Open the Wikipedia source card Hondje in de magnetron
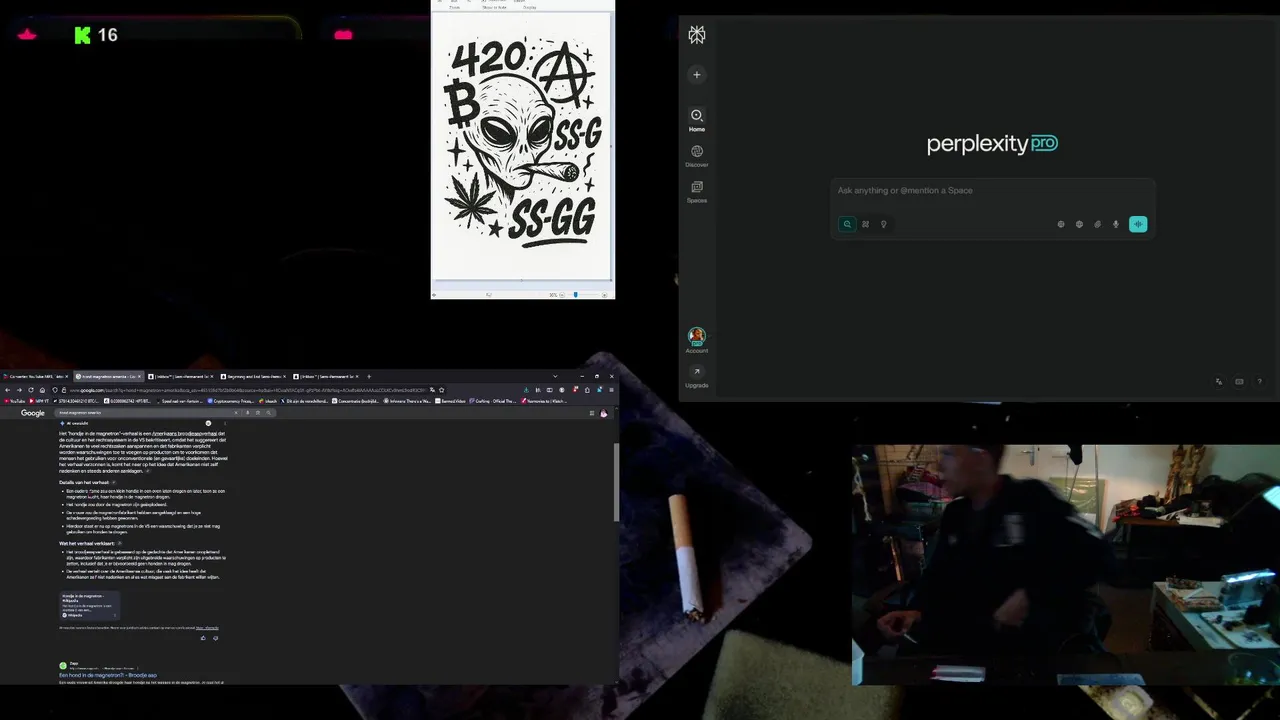 click(89, 605)
